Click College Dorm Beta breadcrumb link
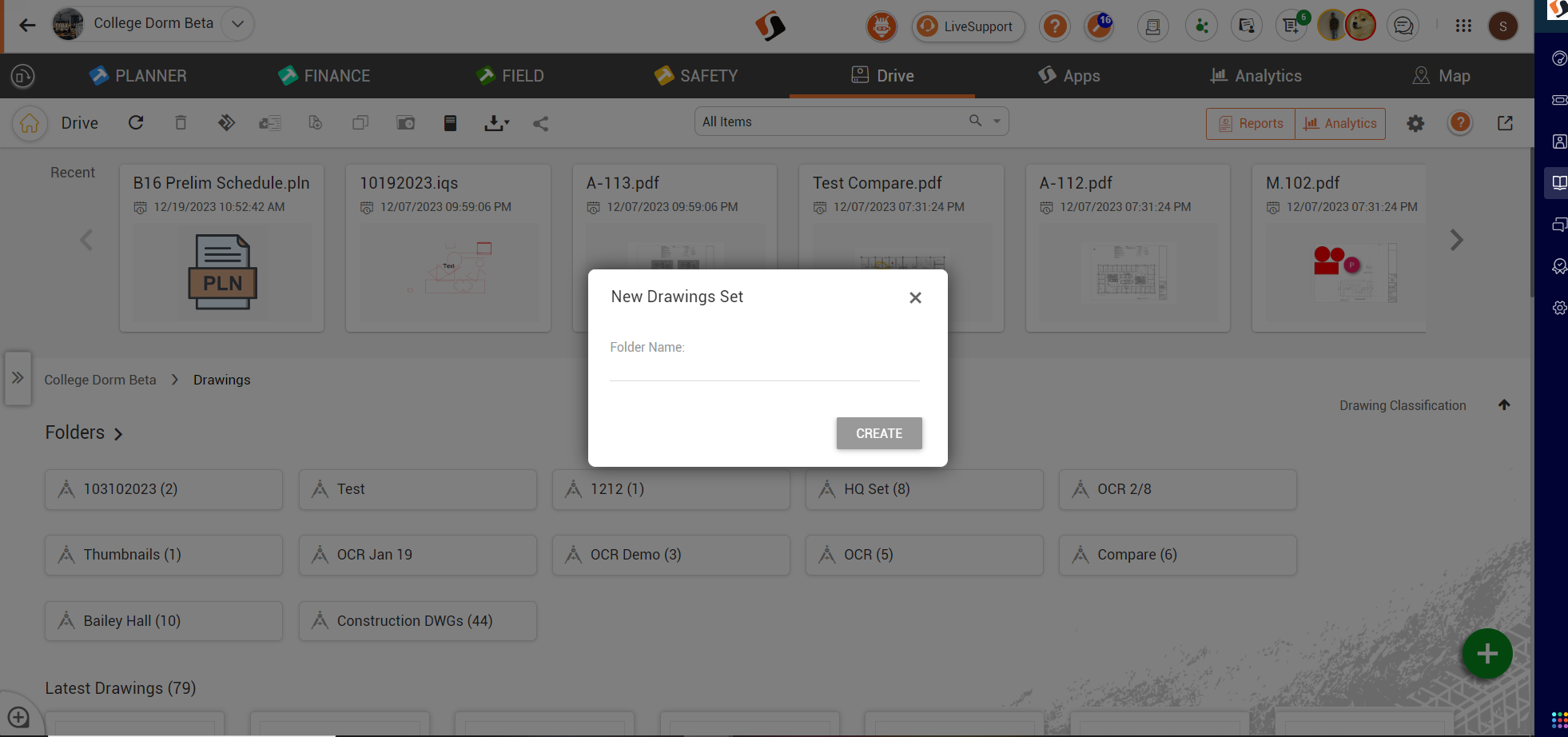Viewport: 1568px width, 737px height. click(x=100, y=380)
